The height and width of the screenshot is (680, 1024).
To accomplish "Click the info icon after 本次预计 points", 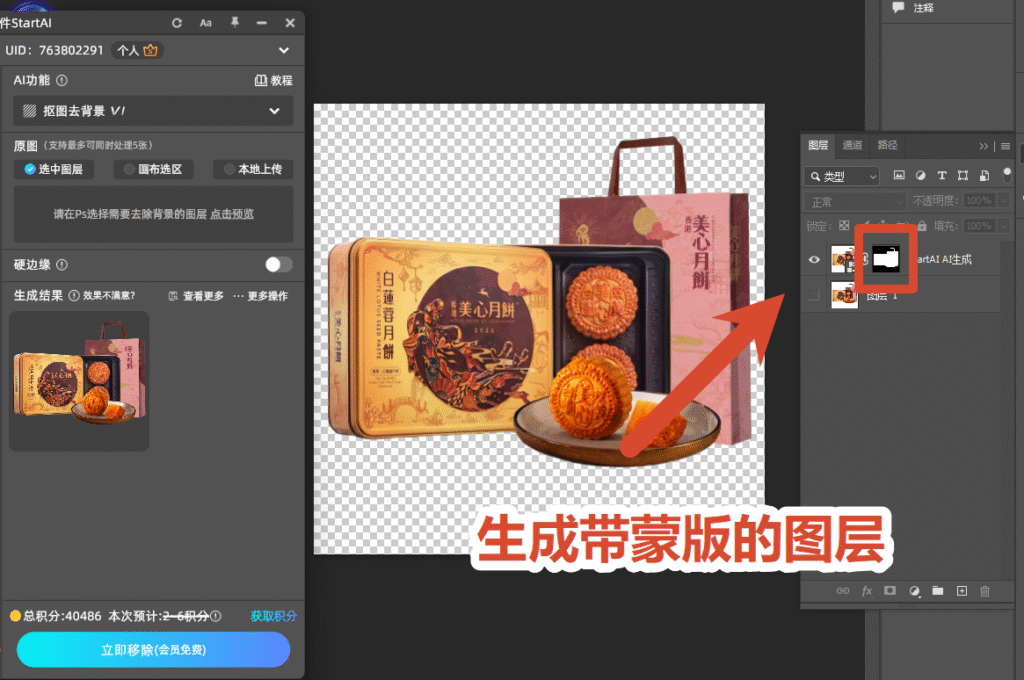I will point(216,616).
